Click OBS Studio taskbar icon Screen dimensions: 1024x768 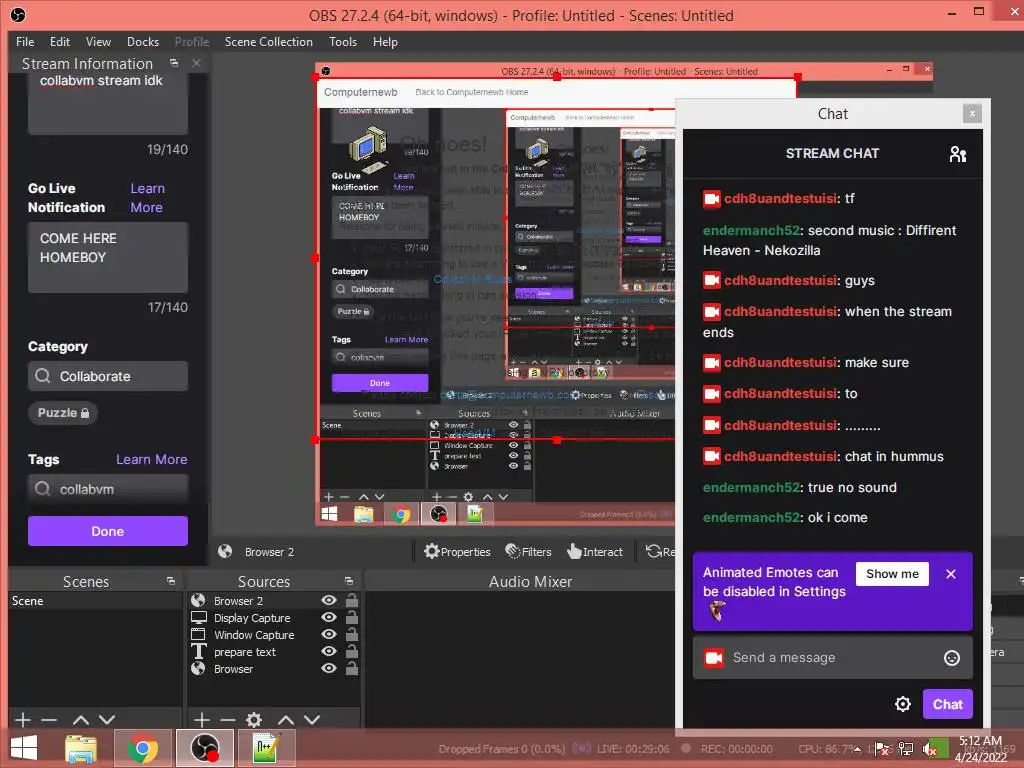[x=204, y=748]
